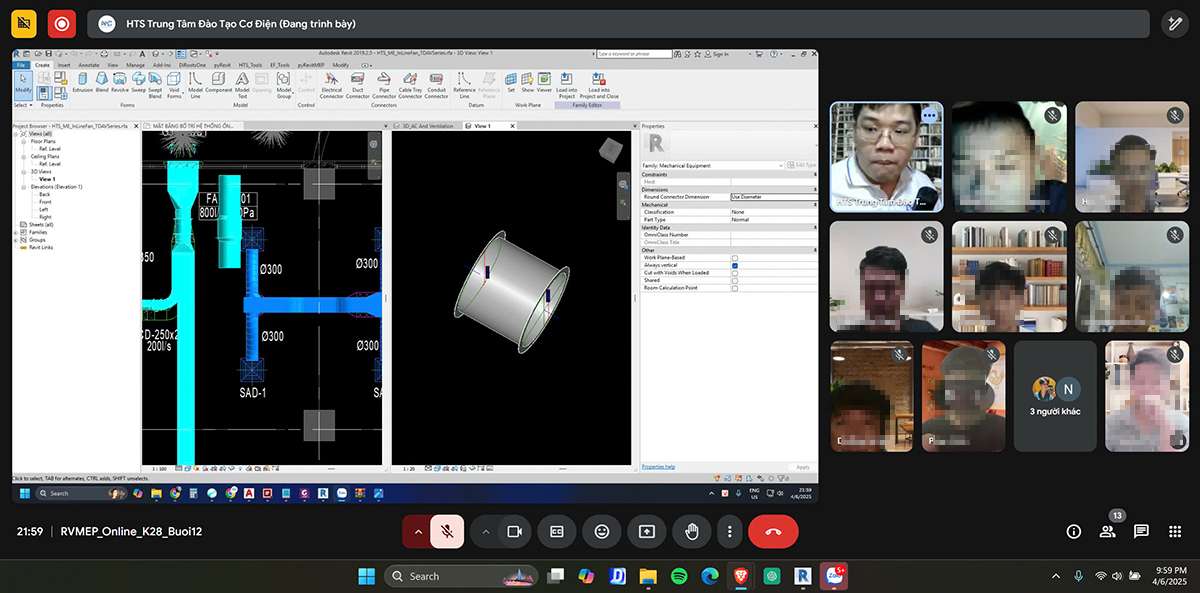Open meeting details info icon
1200x593 pixels.
(1074, 532)
